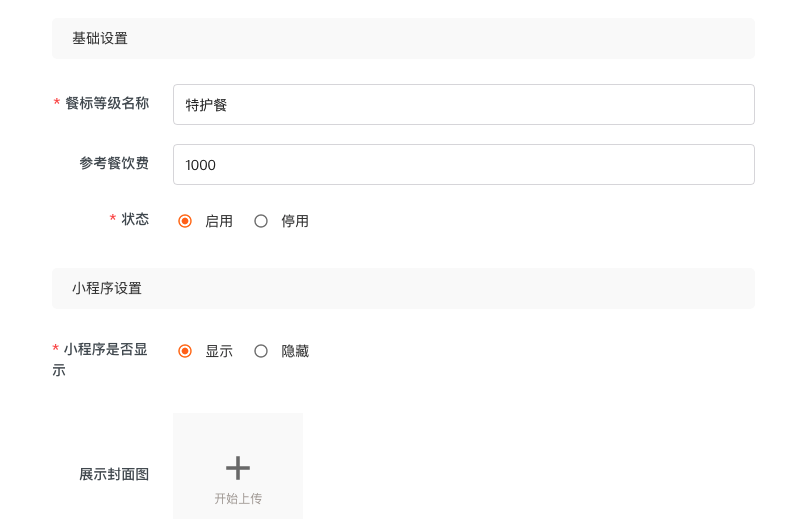
Task: Select the 停用 radio button
Action: 261,221
